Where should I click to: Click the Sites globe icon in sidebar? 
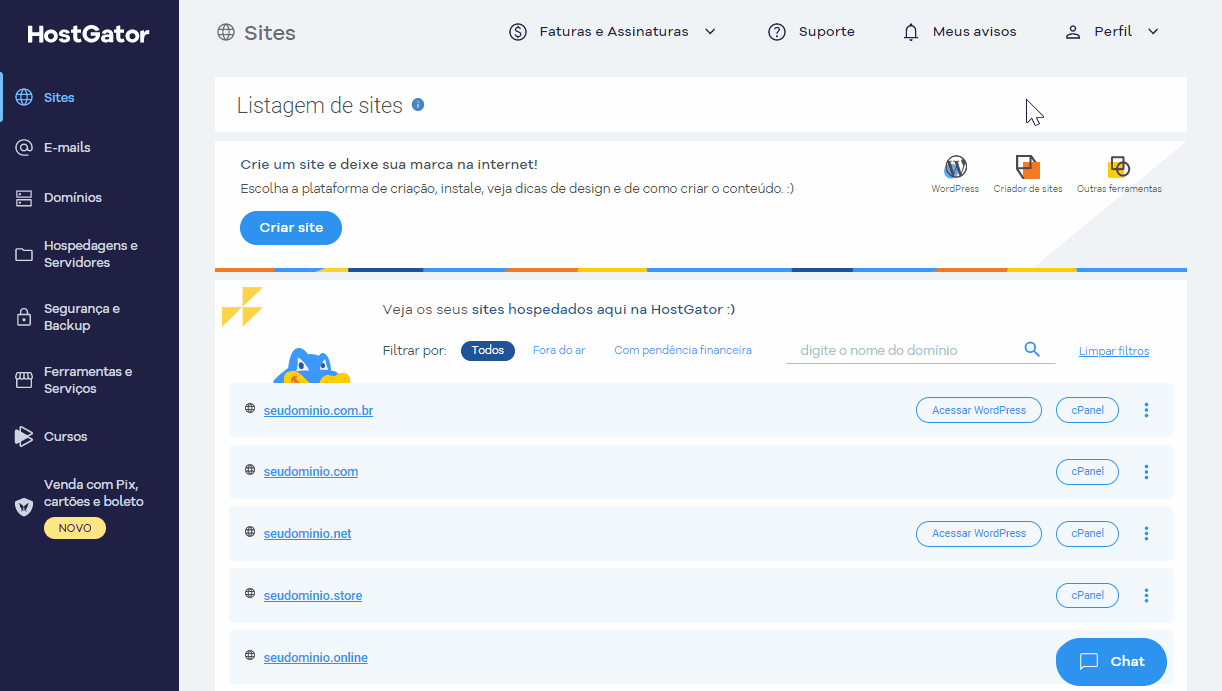pyautogui.click(x=24, y=98)
